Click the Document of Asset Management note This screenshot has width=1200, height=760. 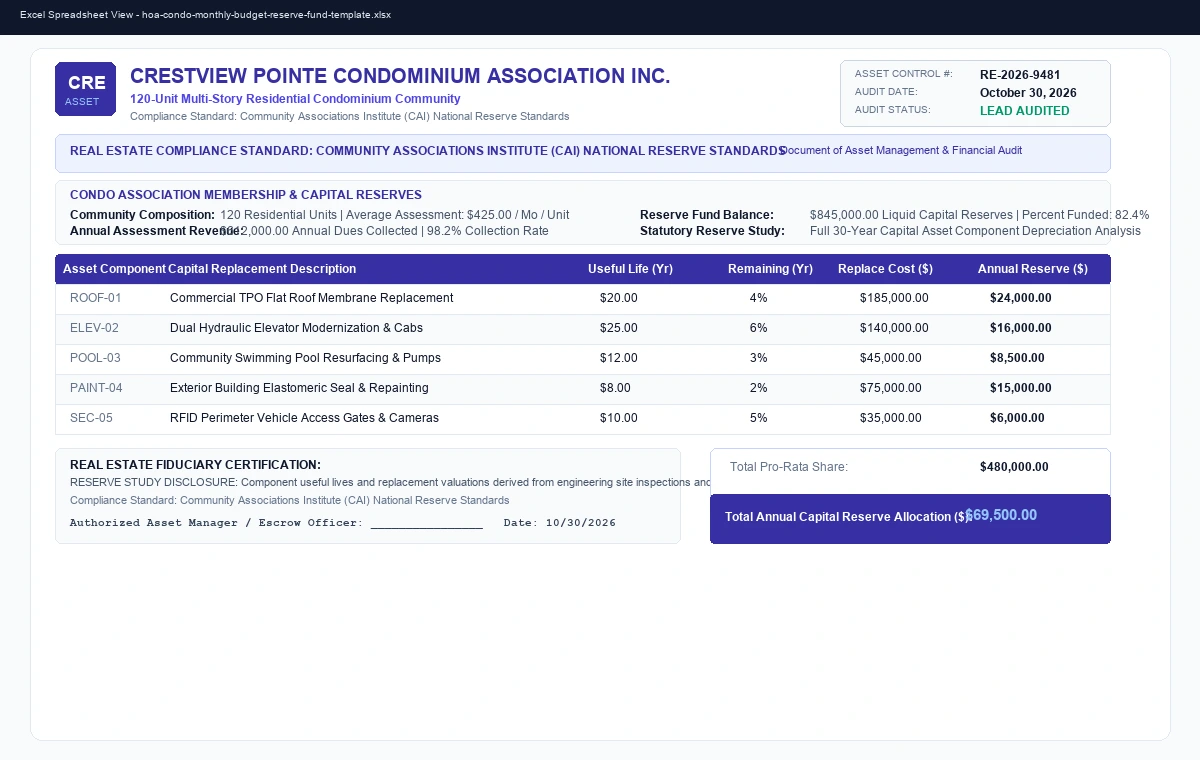pos(901,150)
